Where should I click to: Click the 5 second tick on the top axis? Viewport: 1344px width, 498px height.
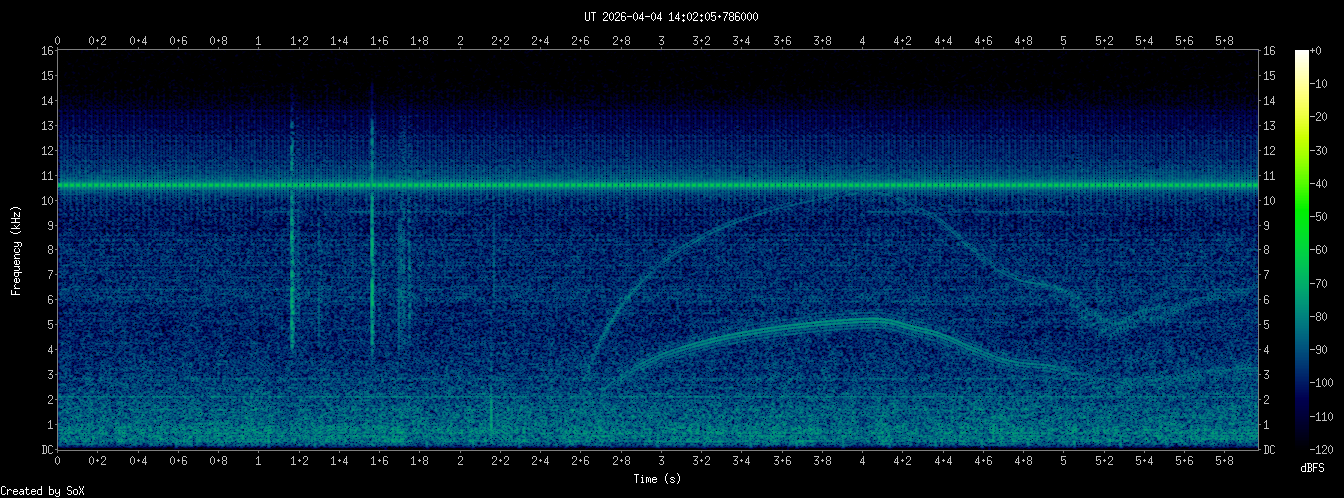[x=1064, y=41]
